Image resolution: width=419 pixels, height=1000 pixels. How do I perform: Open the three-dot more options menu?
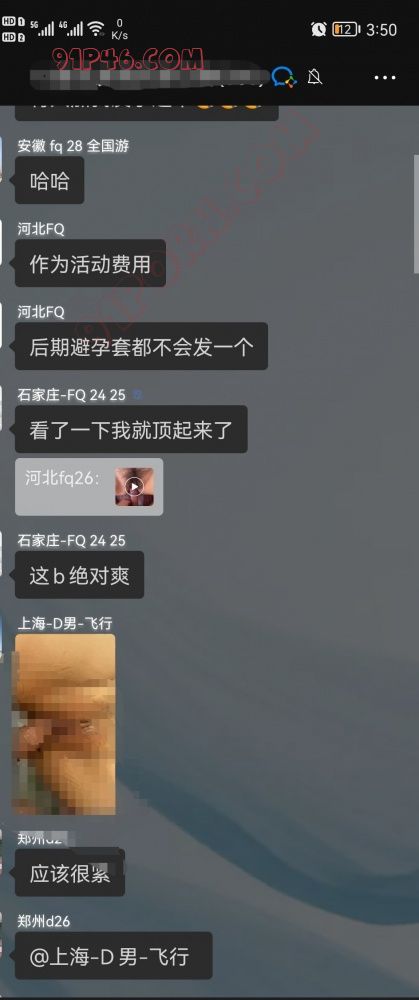385,77
